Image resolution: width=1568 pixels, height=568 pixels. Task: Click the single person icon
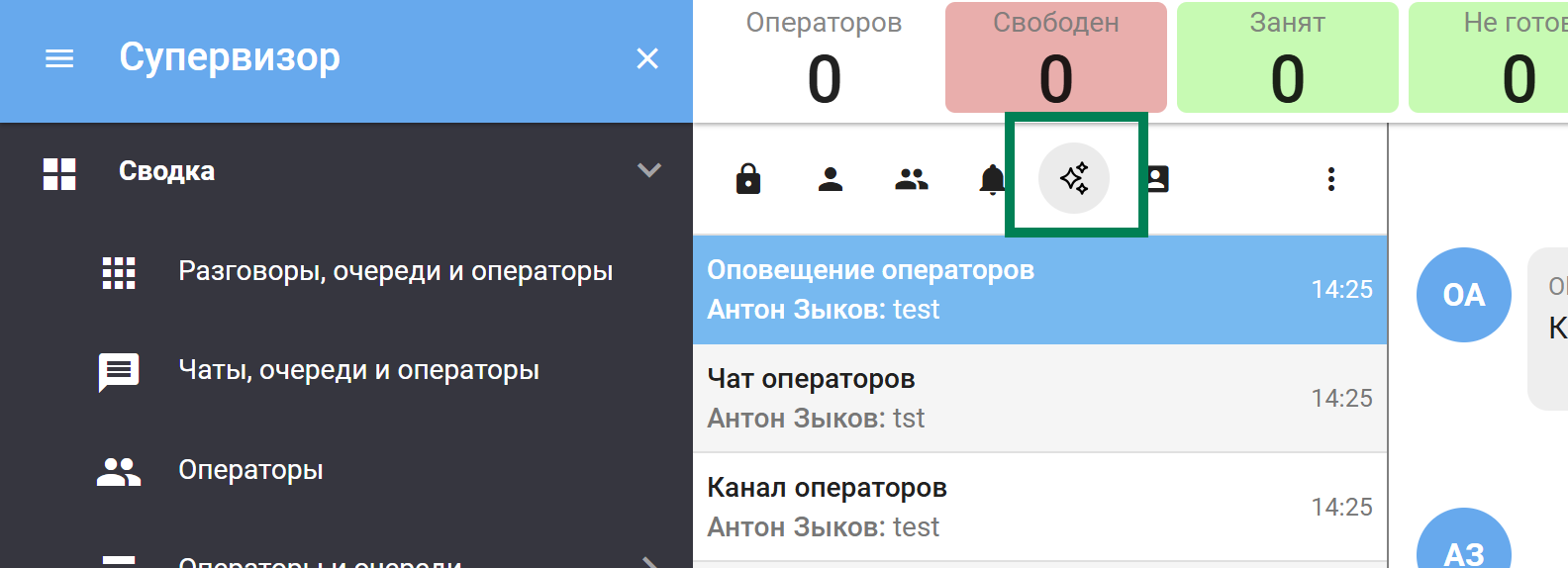pyautogui.click(x=831, y=179)
